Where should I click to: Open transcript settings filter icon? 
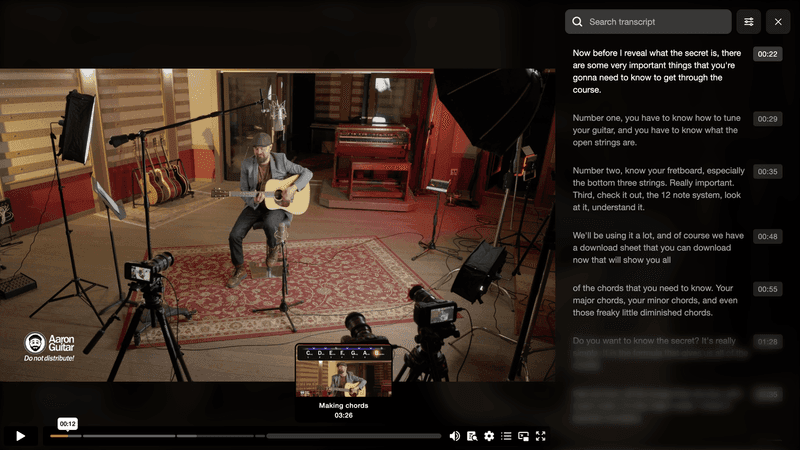pyautogui.click(x=748, y=22)
